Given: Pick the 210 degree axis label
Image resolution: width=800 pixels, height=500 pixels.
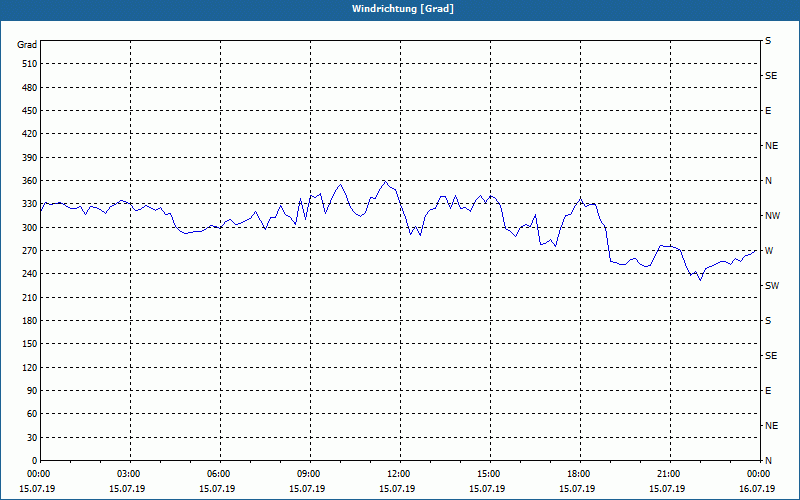Looking at the screenshot, I should tap(30, 297).
